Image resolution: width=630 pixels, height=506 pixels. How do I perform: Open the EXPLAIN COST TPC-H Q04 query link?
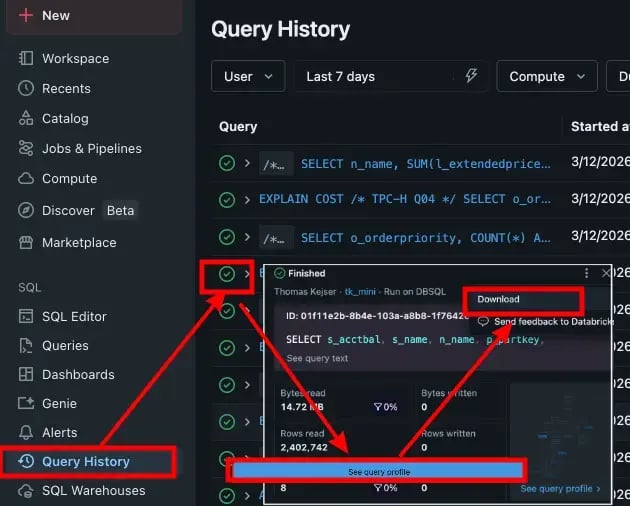click(x=405, y=199)
